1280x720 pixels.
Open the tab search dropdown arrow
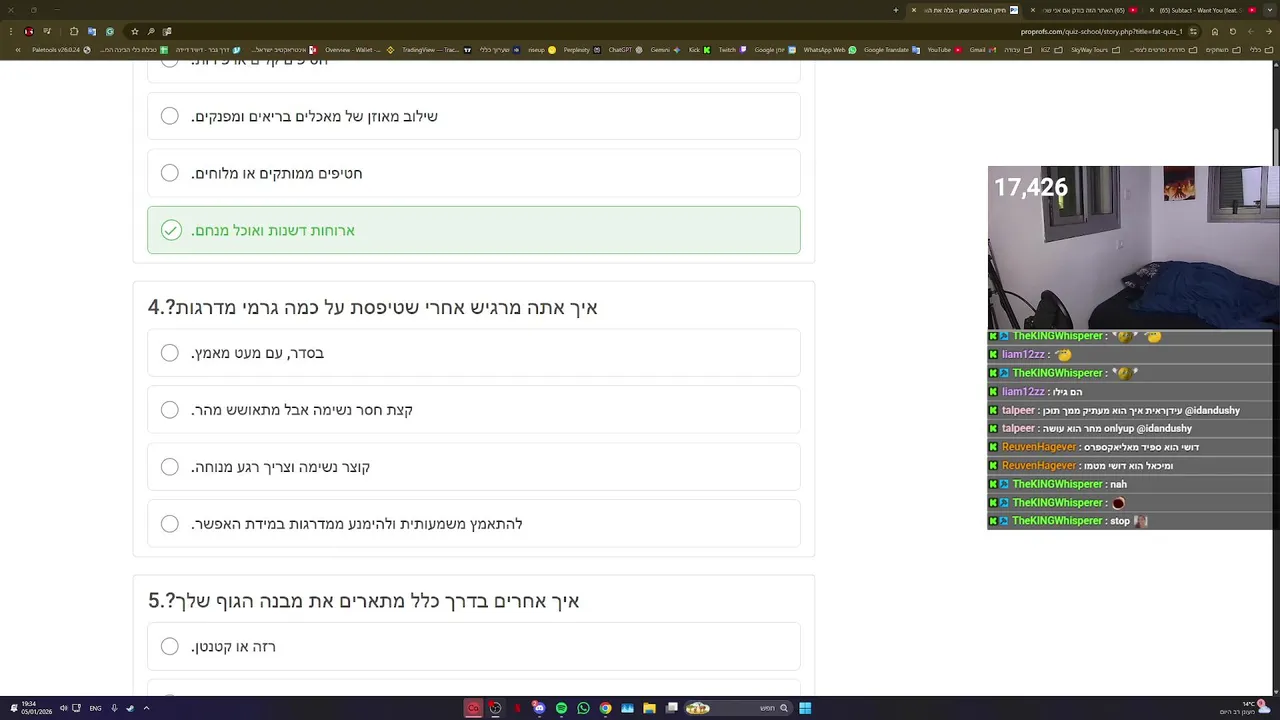tap(1268, 10)
